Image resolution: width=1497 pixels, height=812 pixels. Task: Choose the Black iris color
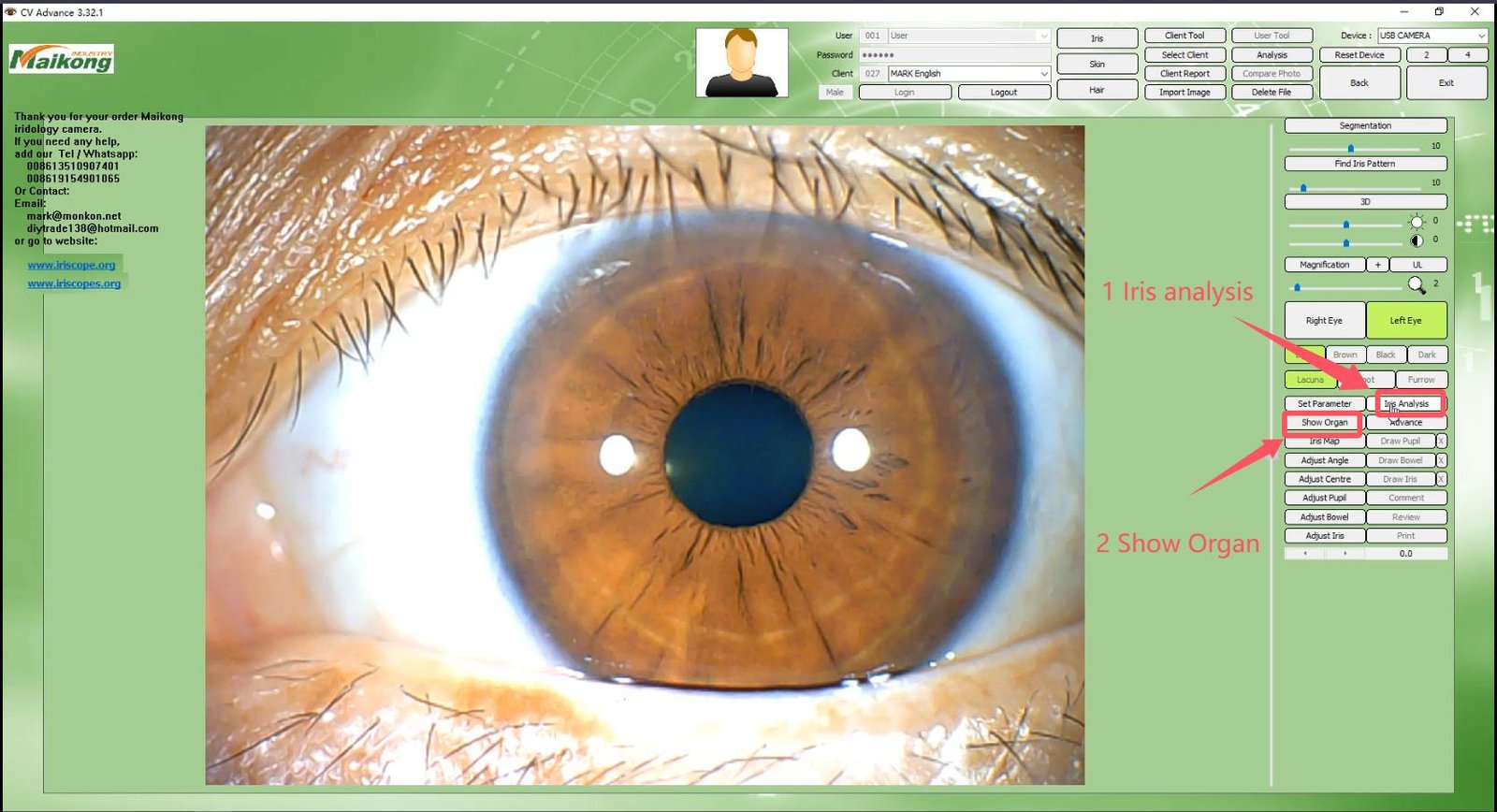1386,355
